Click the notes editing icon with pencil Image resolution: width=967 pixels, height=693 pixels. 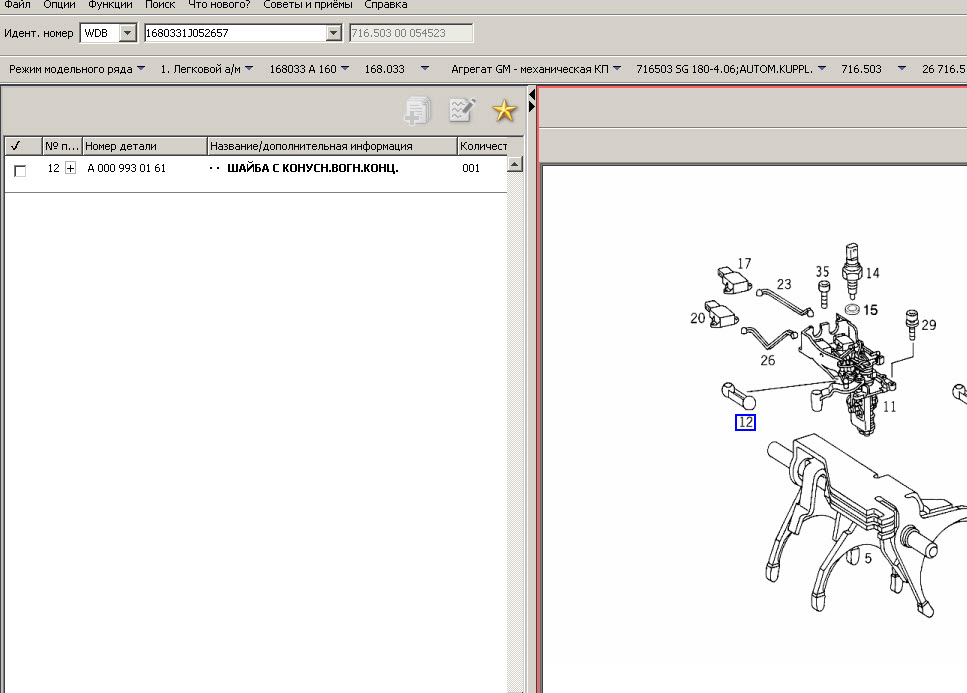461,111
